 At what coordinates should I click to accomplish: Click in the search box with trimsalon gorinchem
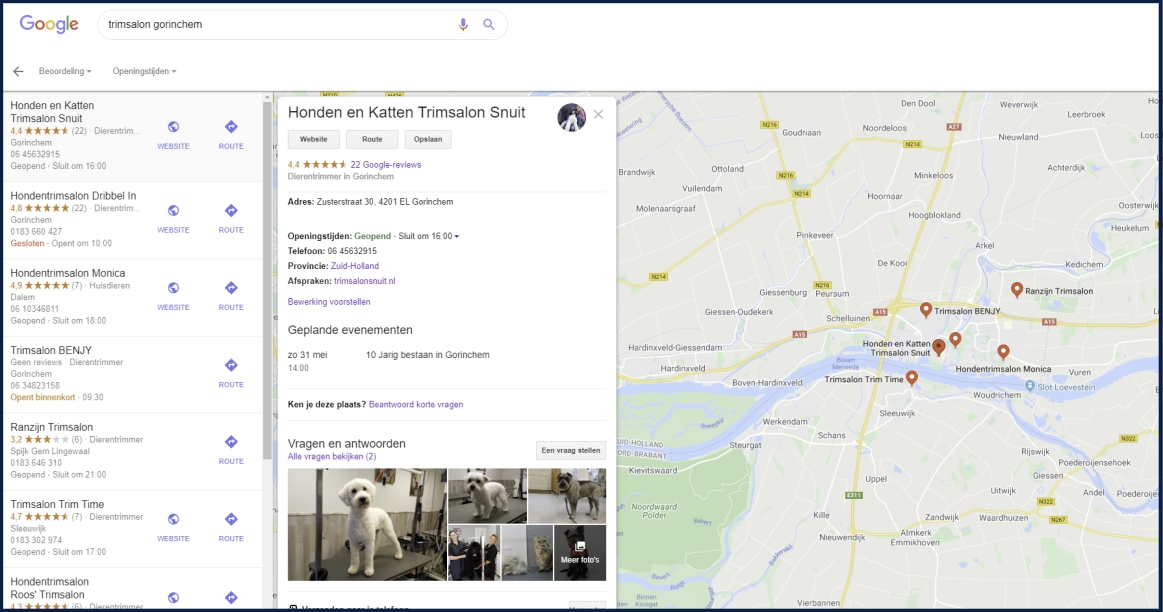pos(270,25)
